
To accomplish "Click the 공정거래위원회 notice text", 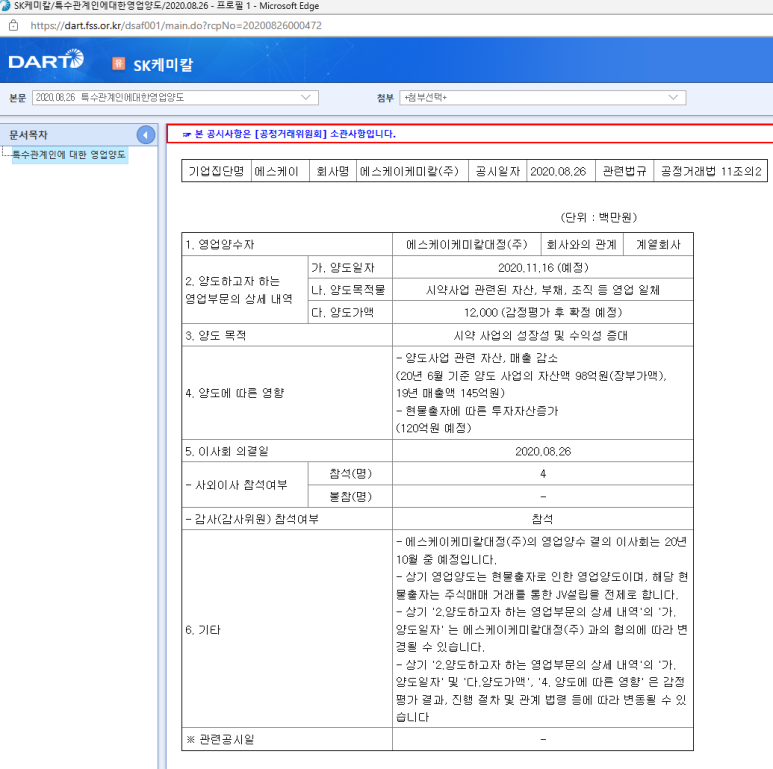I will point(295,134).
